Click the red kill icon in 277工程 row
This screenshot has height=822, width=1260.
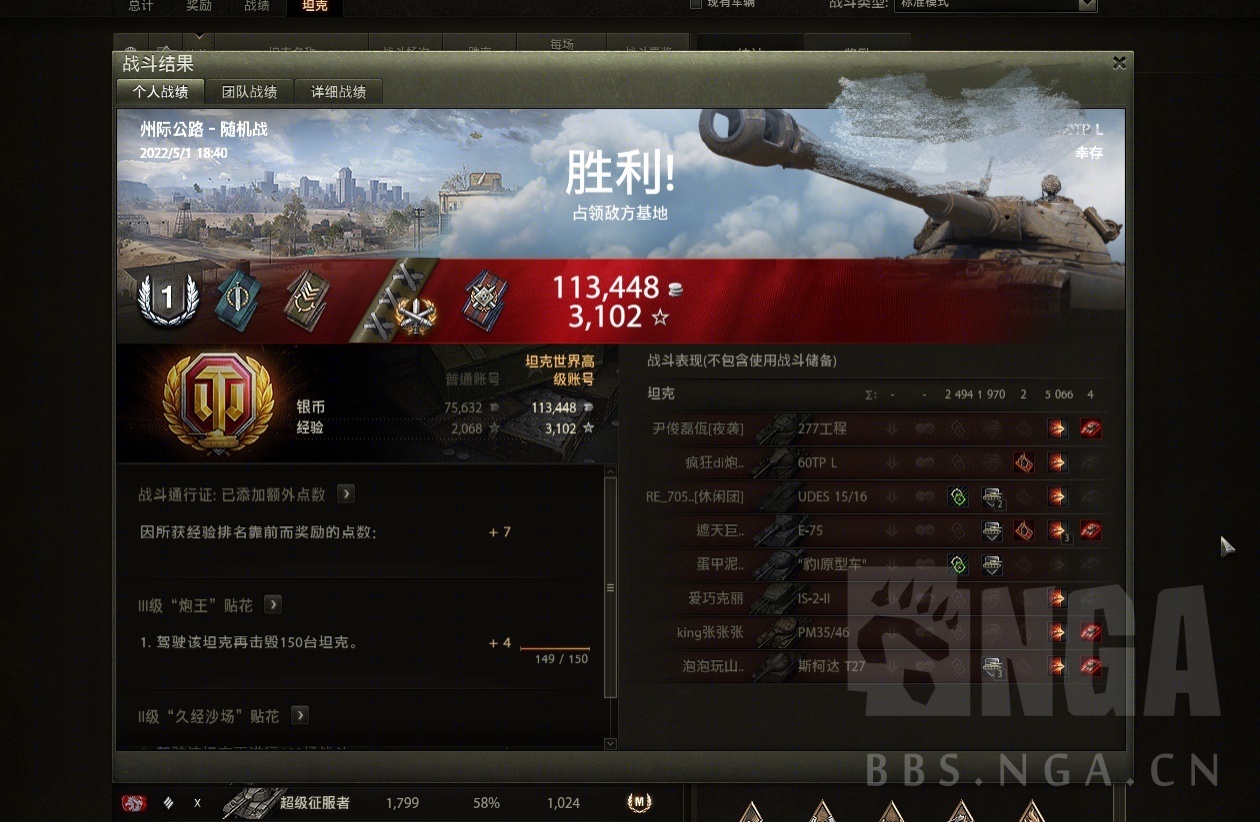point(1091,429)
